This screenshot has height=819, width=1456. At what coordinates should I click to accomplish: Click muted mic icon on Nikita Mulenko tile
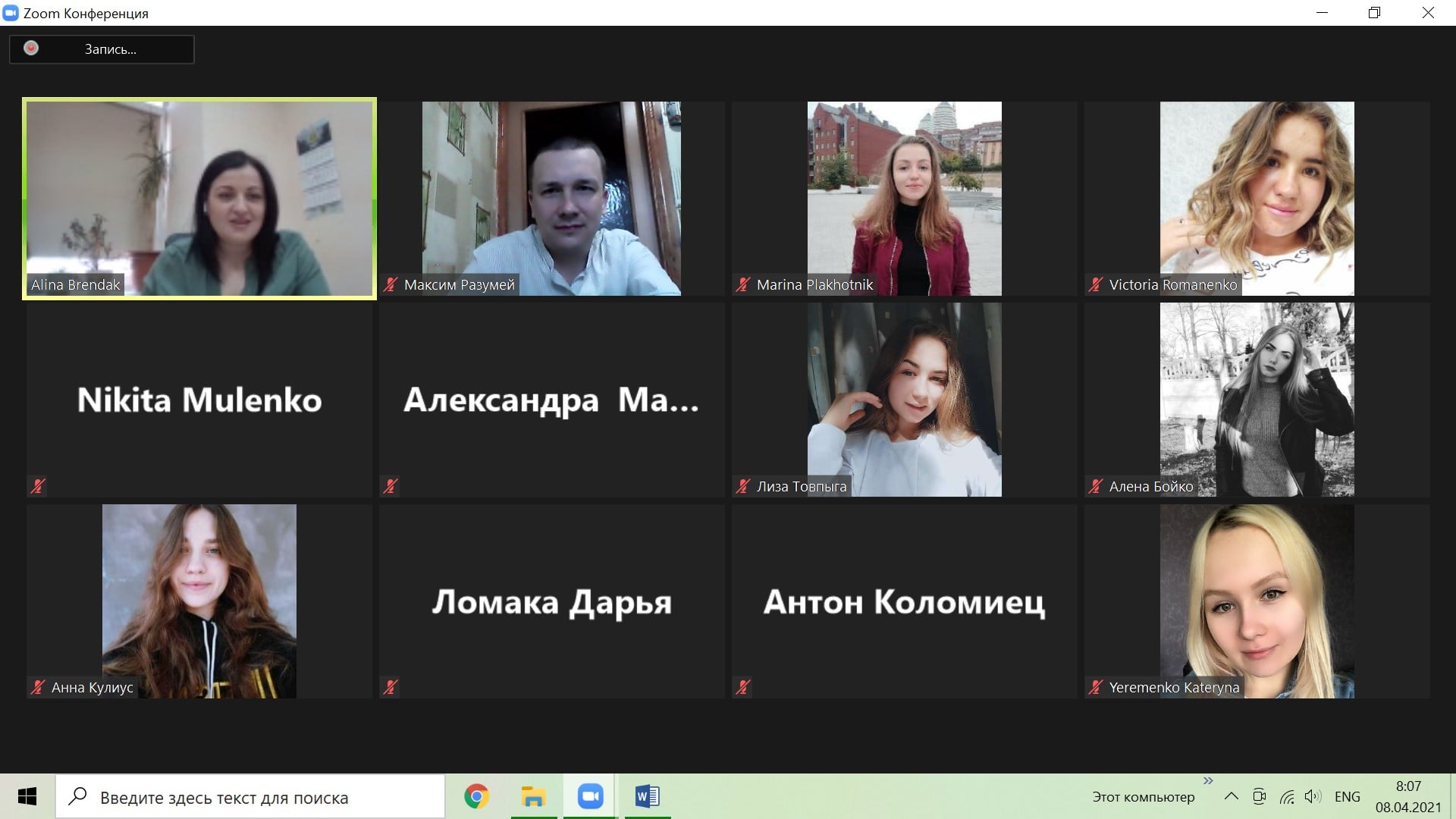pos(38,486)
